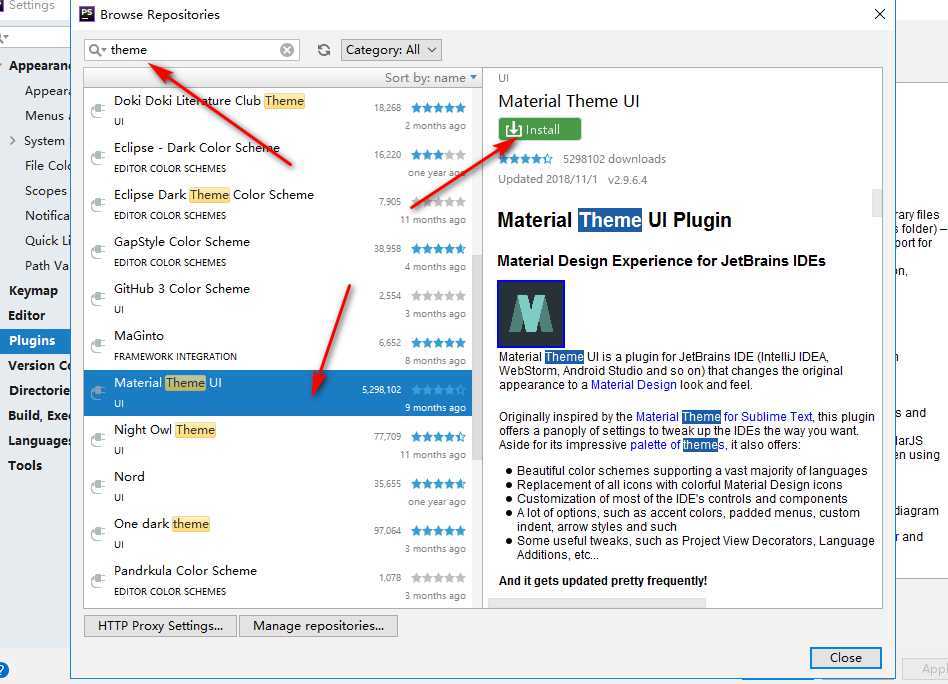Viewport: 948px width, 684px height.
Task: Select MaGinto plugin
Action: click(x=278, y=346)
